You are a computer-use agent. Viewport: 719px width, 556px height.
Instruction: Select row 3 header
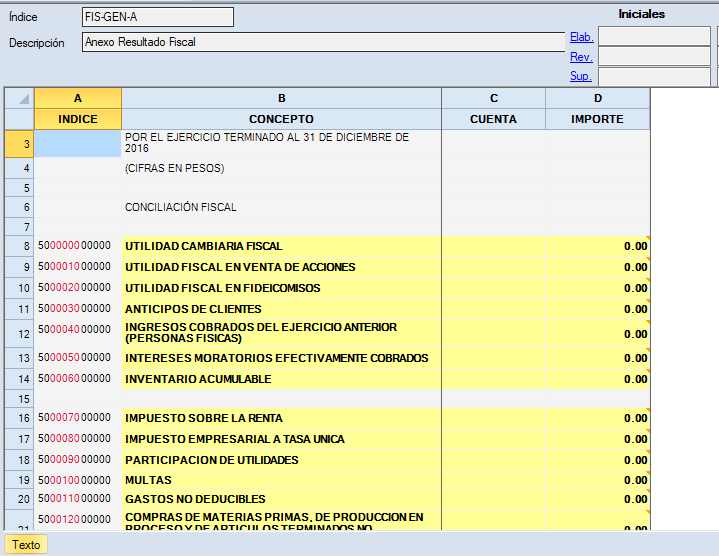[x=19, y=144]
